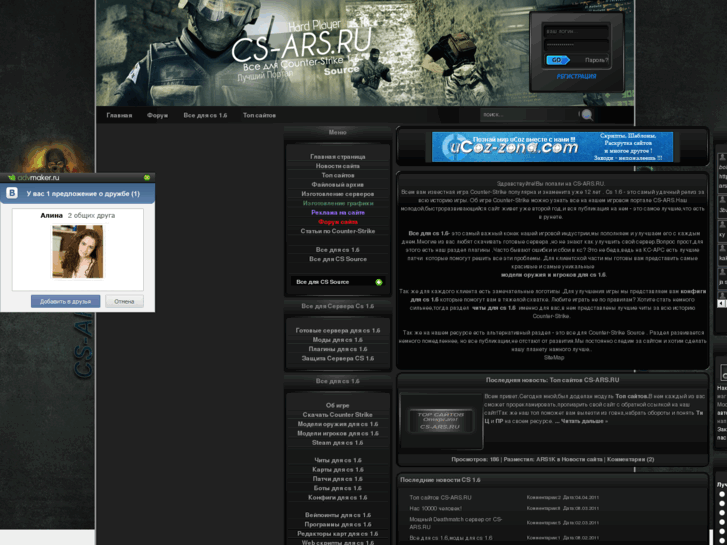Click the name 'Алина' in popup
Screen dimensions: 727x545
(51, 216)
